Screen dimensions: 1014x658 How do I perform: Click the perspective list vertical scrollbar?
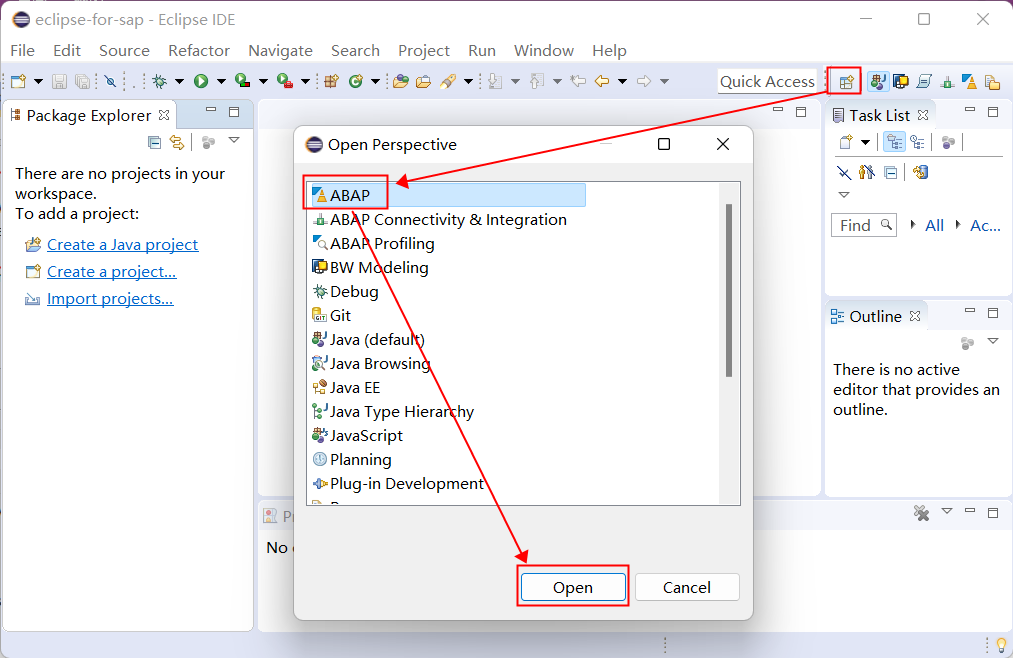tap(729, 290)
